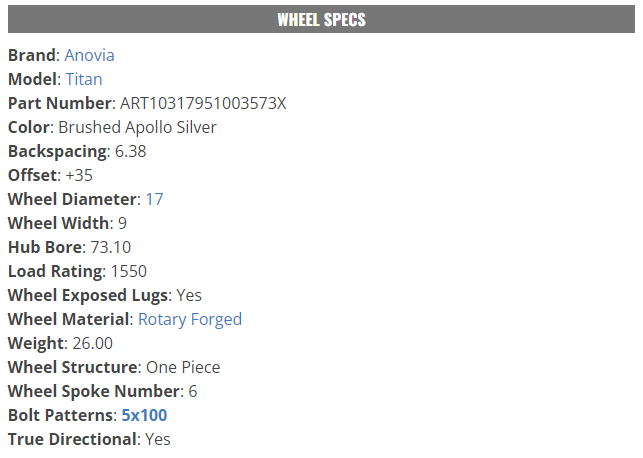Open the 5x100 bolt pattern link
The image size is (643, 458).
click(144, 415)
